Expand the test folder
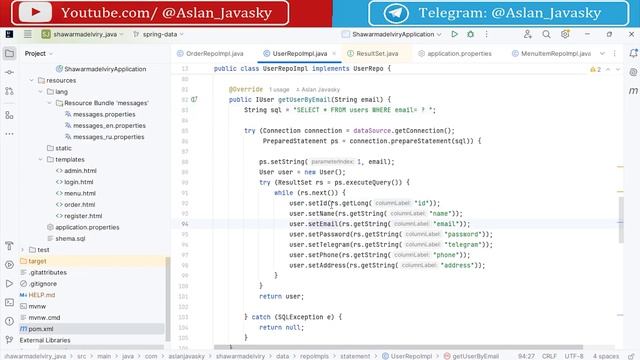 23,250
